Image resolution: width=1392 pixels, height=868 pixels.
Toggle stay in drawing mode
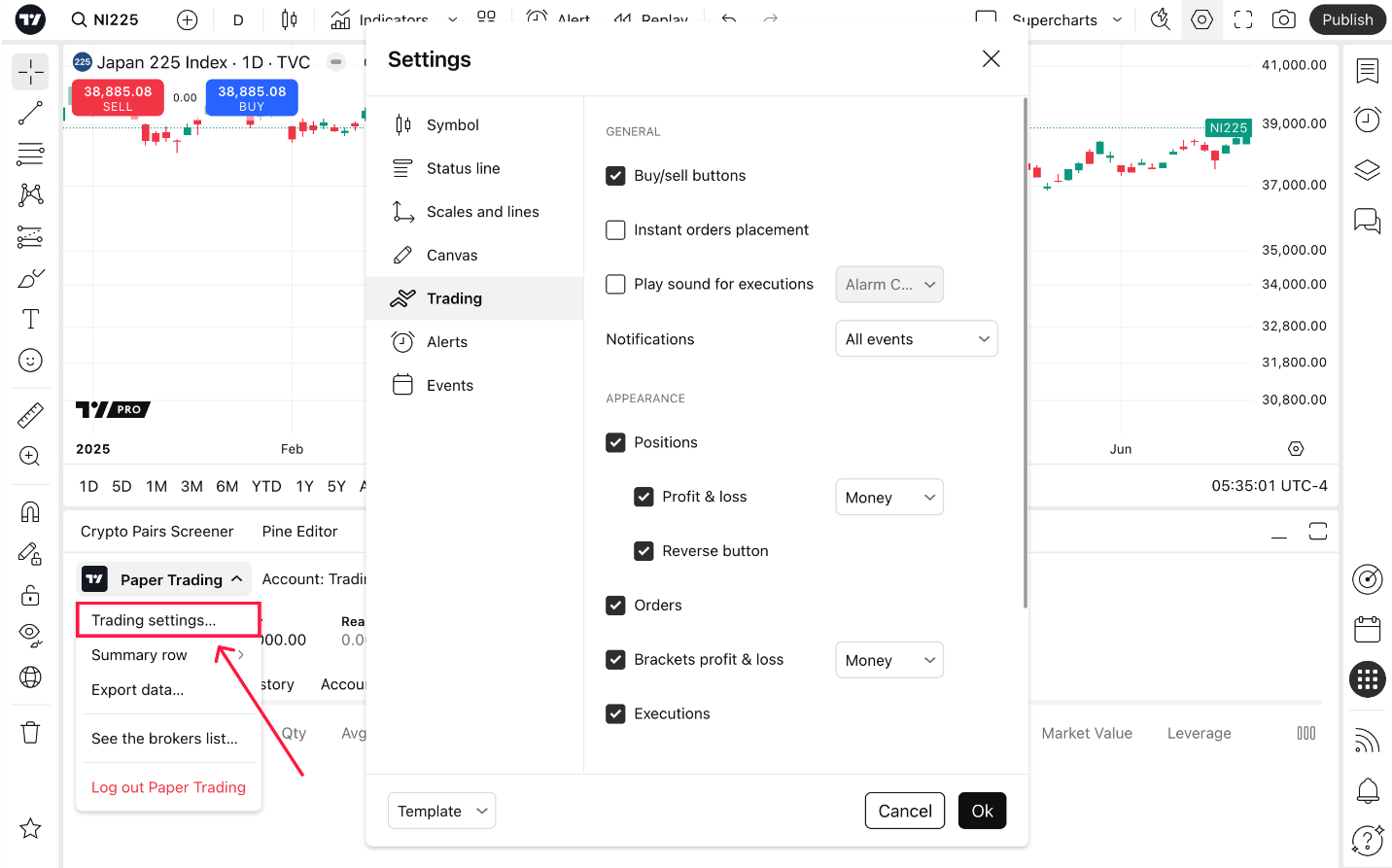point(30,553)
